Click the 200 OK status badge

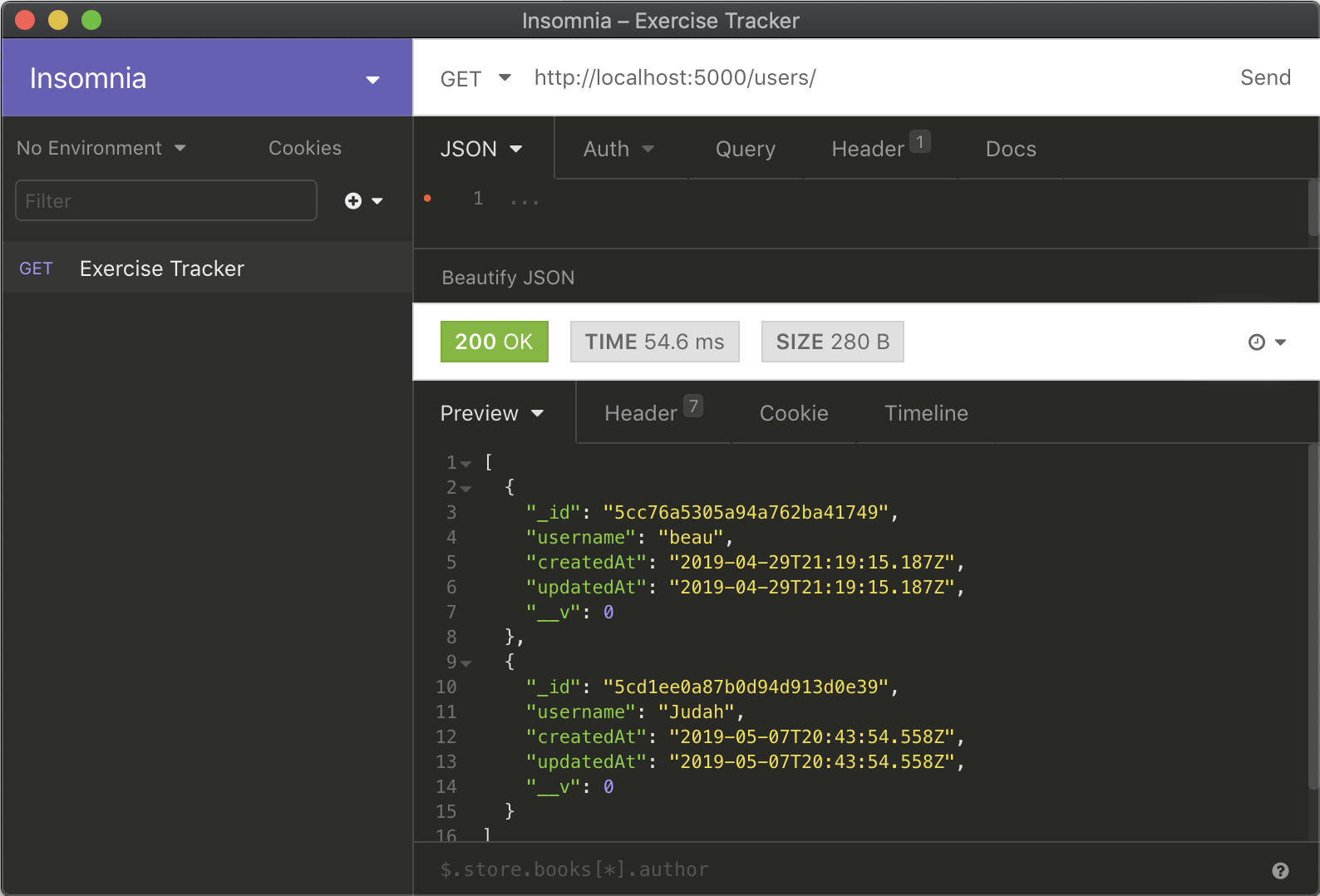pyautogui.click(x=494, y=342)
